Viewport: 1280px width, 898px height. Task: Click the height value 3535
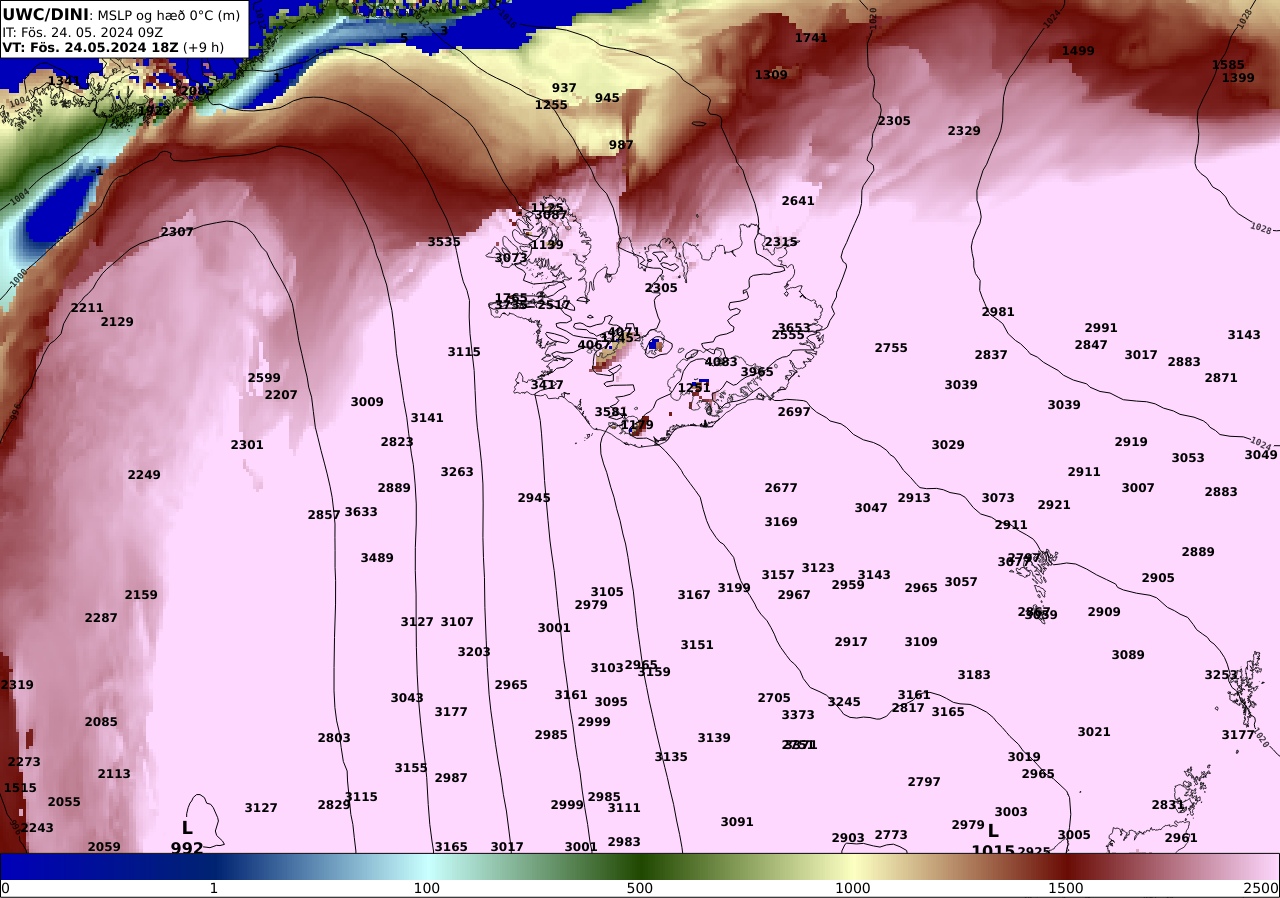(x=444, y=242)
